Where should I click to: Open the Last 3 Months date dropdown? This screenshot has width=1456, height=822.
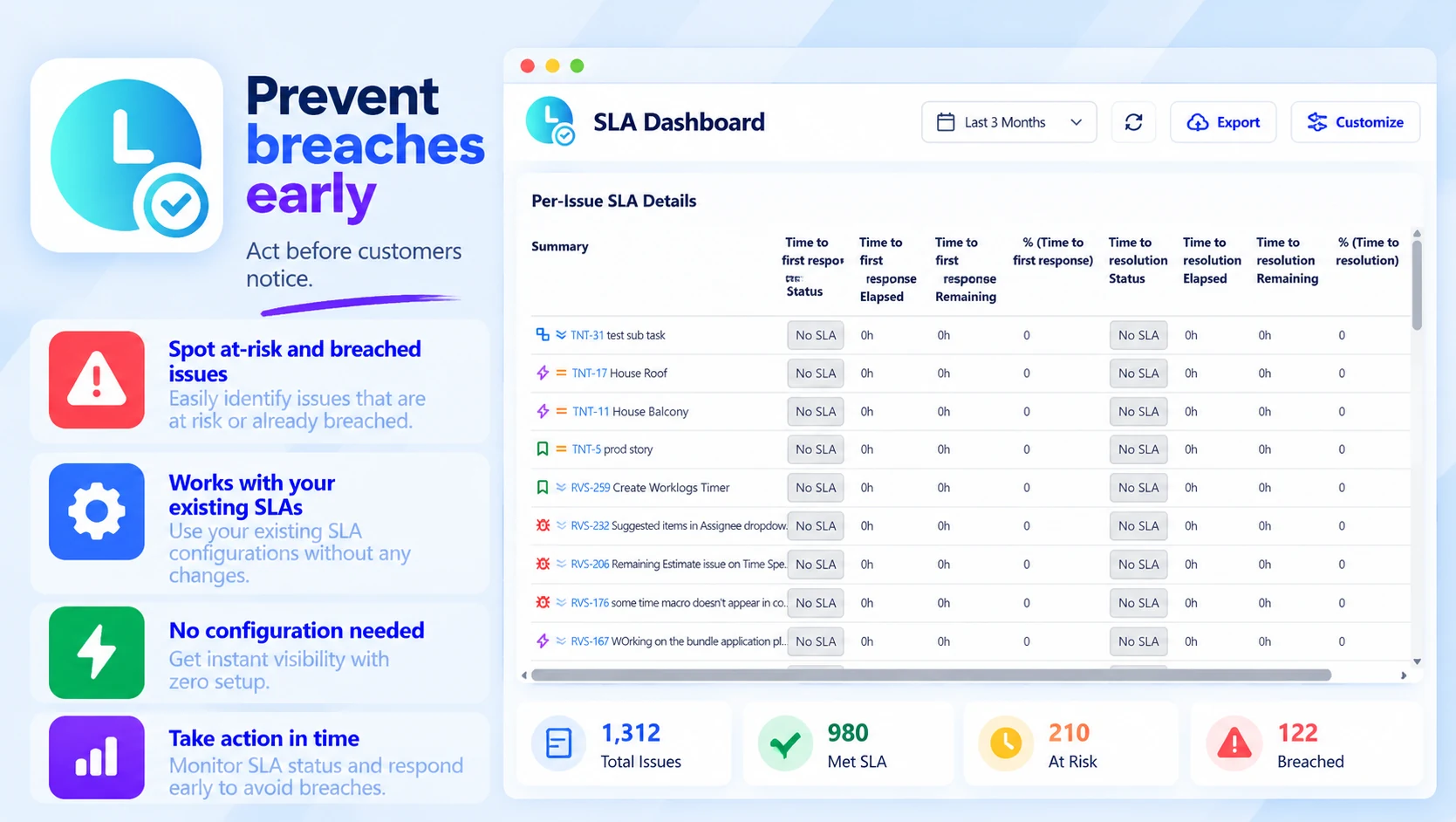click(1008, 122)
